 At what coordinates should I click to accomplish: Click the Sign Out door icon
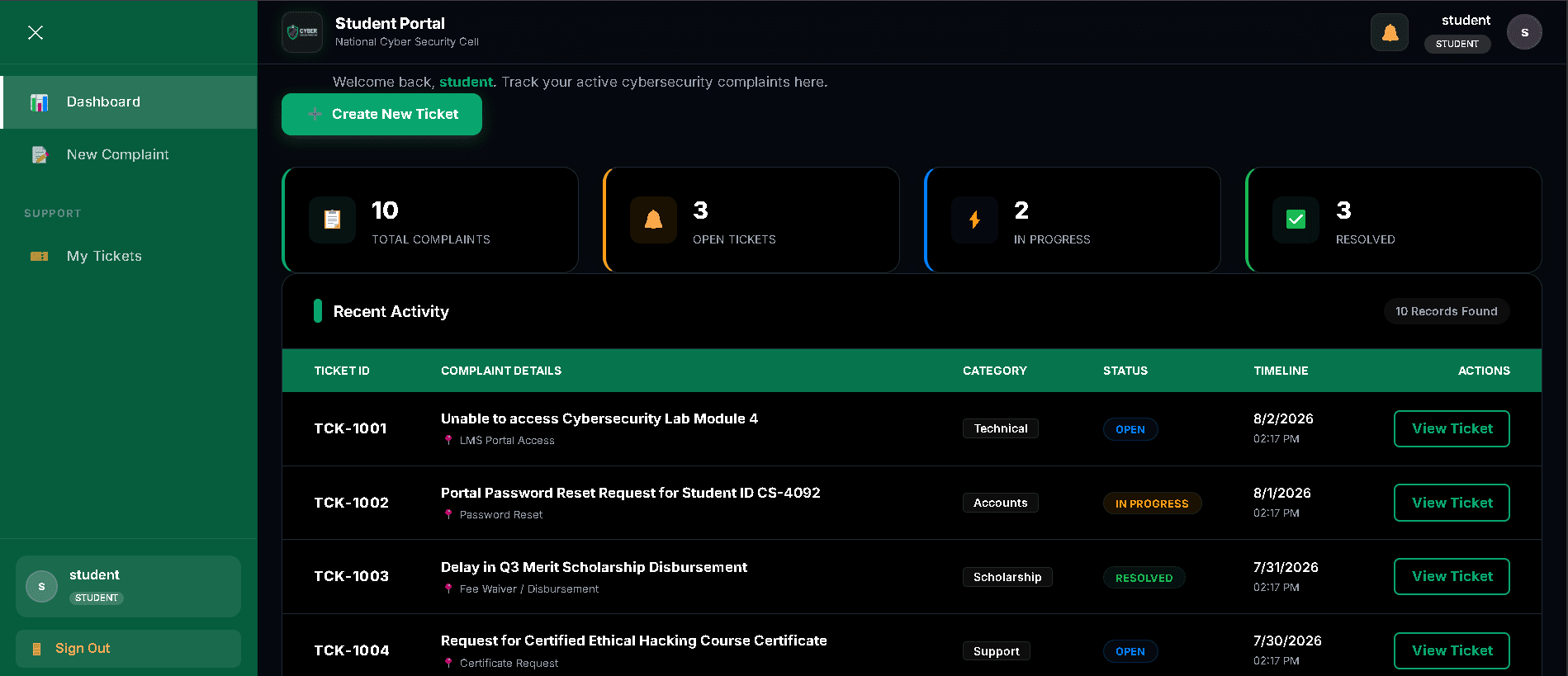coord(36,649)
